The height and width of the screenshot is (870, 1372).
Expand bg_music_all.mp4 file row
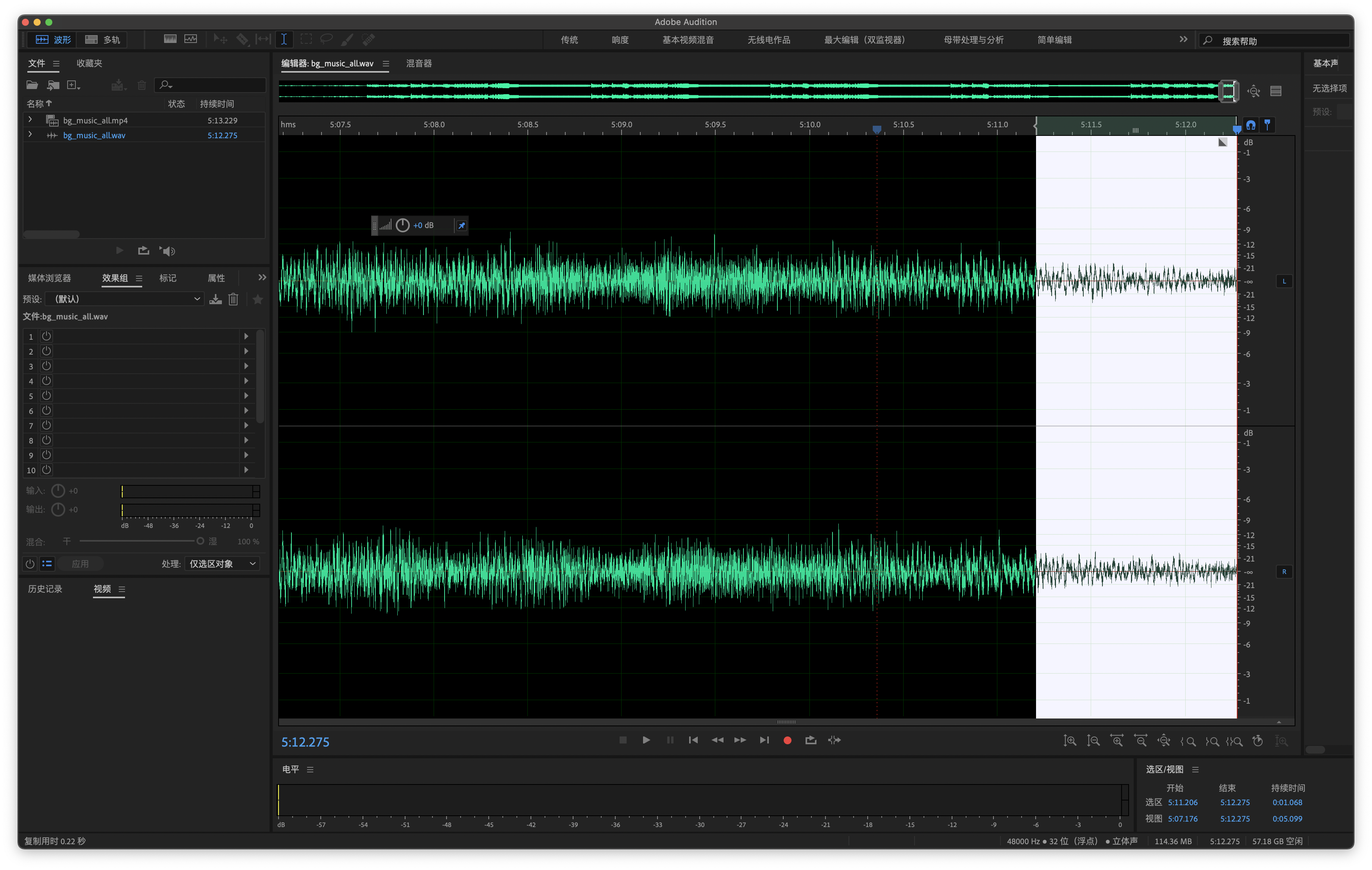coord(30,119)
